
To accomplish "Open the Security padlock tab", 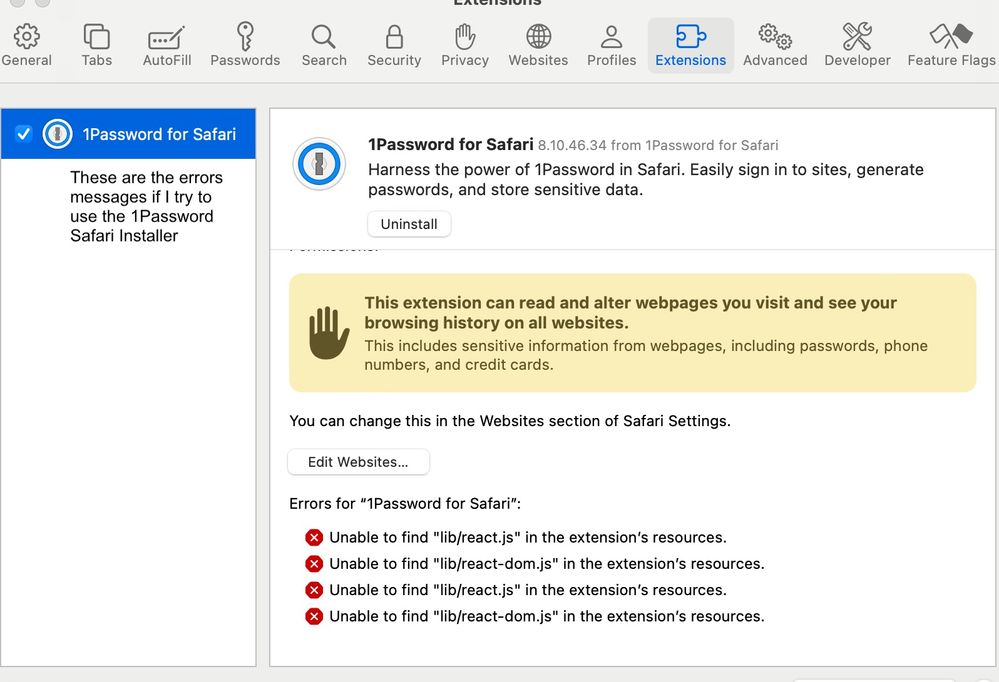I will click(x=394, y=45).
